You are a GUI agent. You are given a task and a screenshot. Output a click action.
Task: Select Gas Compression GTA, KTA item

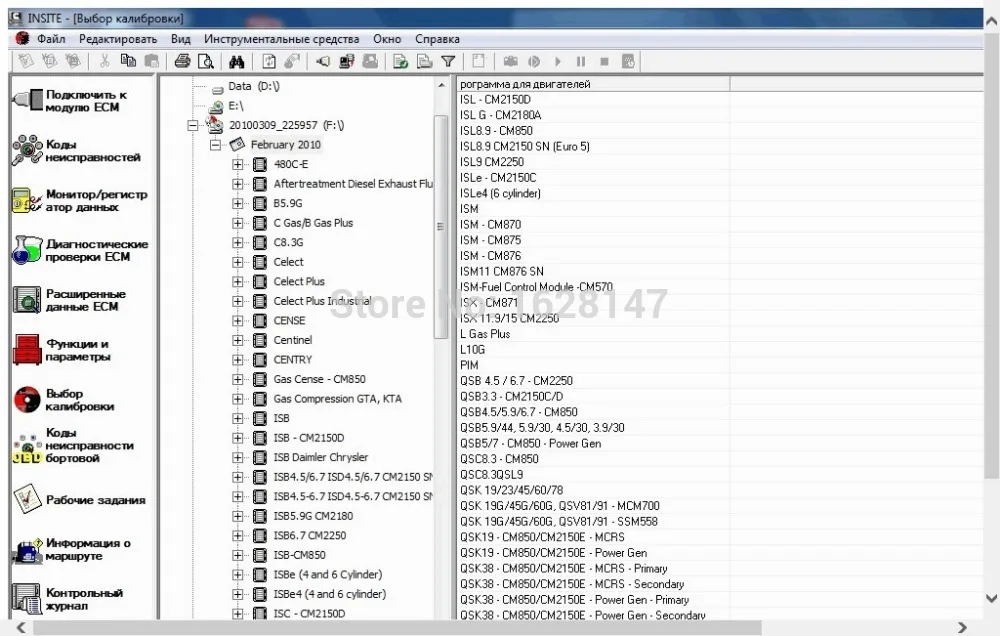click(x=337, y=399)
